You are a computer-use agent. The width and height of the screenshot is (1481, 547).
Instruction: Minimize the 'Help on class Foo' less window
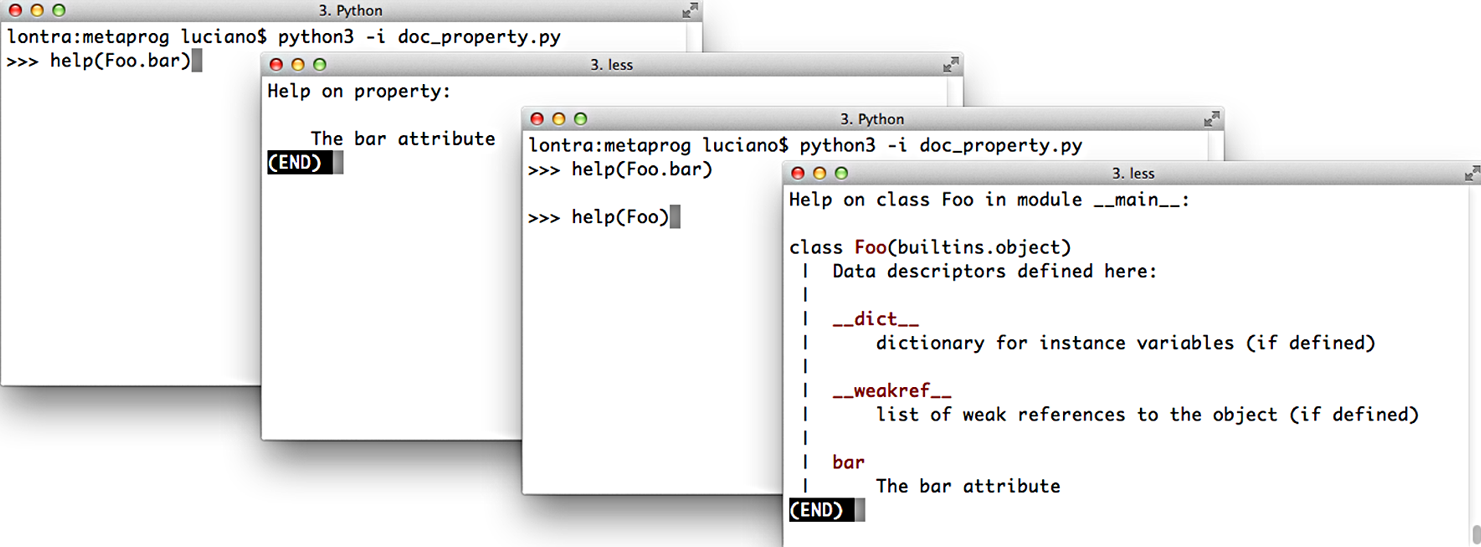[x=819, y=174]
